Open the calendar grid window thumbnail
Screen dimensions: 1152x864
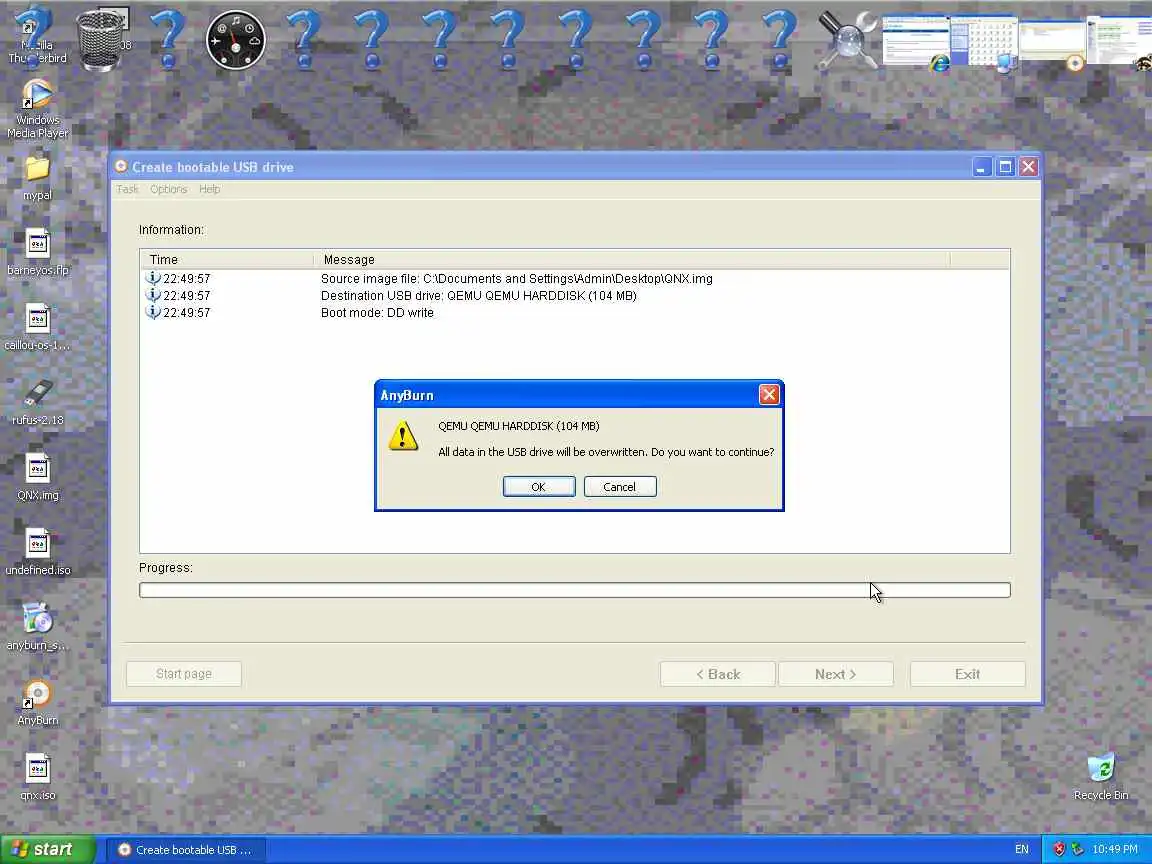[984, 43]
